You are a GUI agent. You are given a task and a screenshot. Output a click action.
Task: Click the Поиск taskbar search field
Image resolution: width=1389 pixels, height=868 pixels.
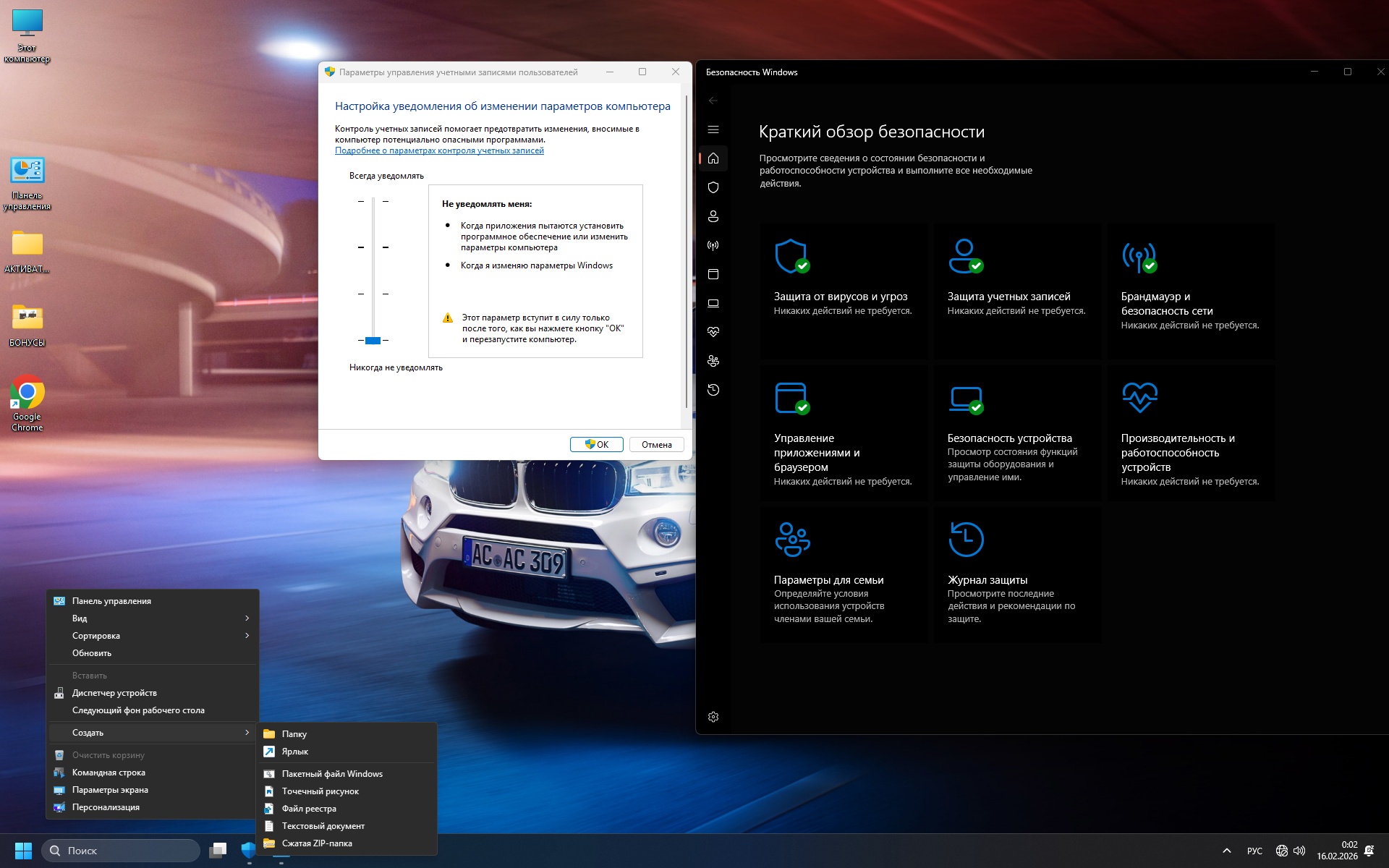(121, 851)
